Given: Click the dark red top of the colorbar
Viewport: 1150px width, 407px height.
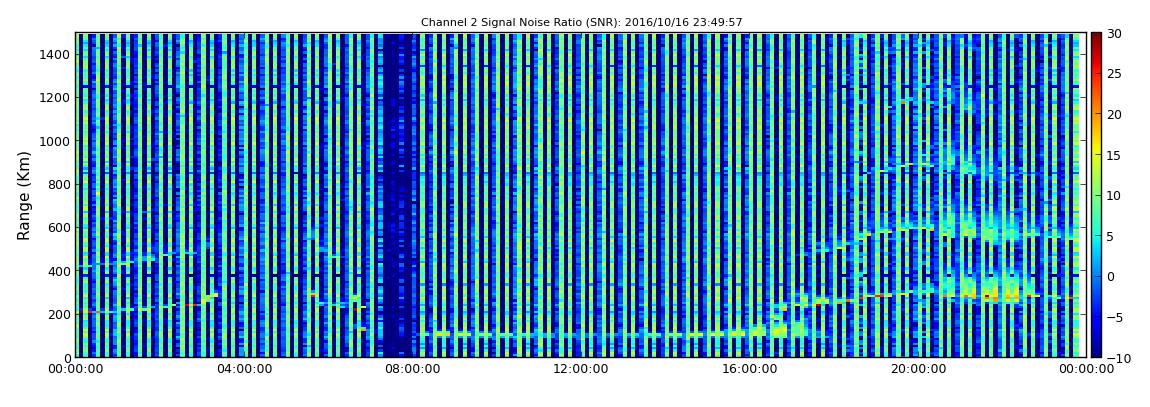Looking at the screenshot, I should coord(1096,38).
